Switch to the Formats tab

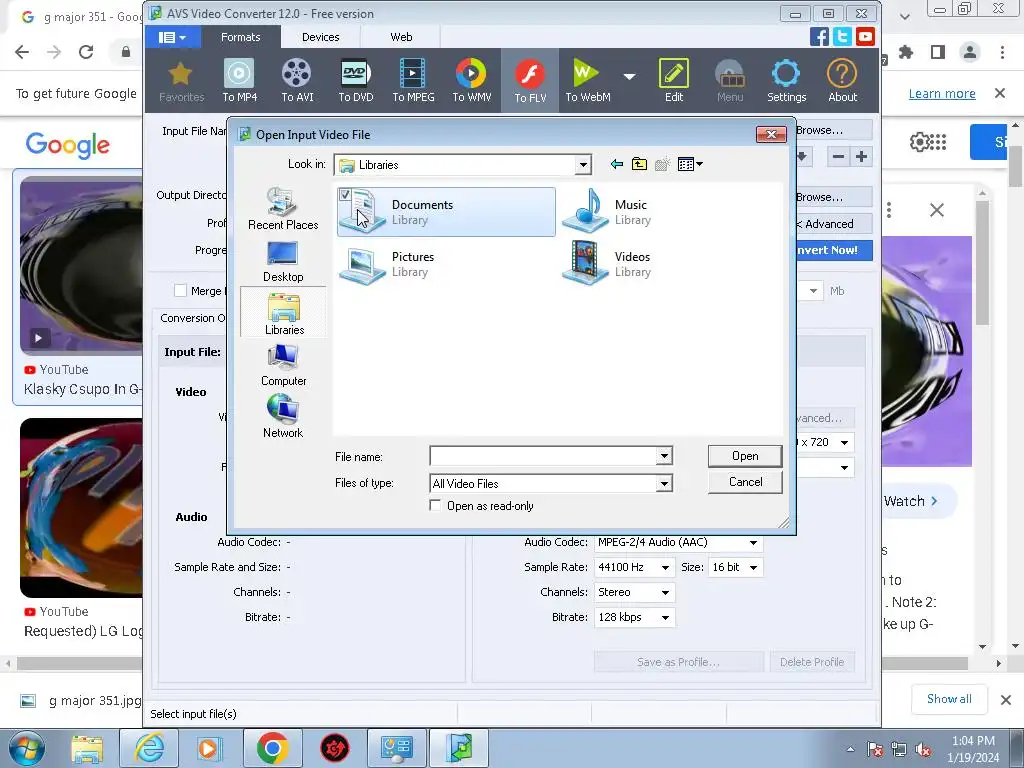(x=240, y=37)
